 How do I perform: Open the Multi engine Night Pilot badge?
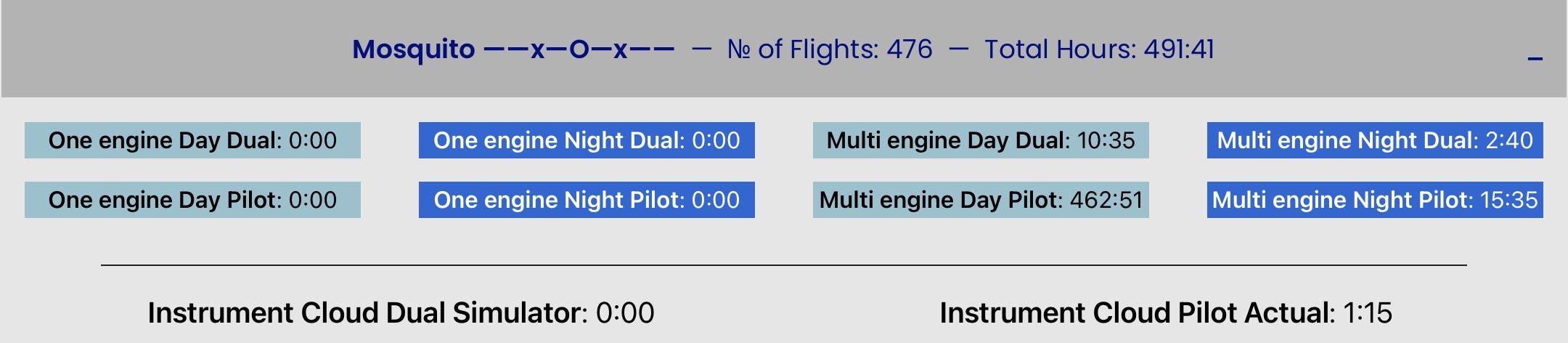(x=1375, y=200)
